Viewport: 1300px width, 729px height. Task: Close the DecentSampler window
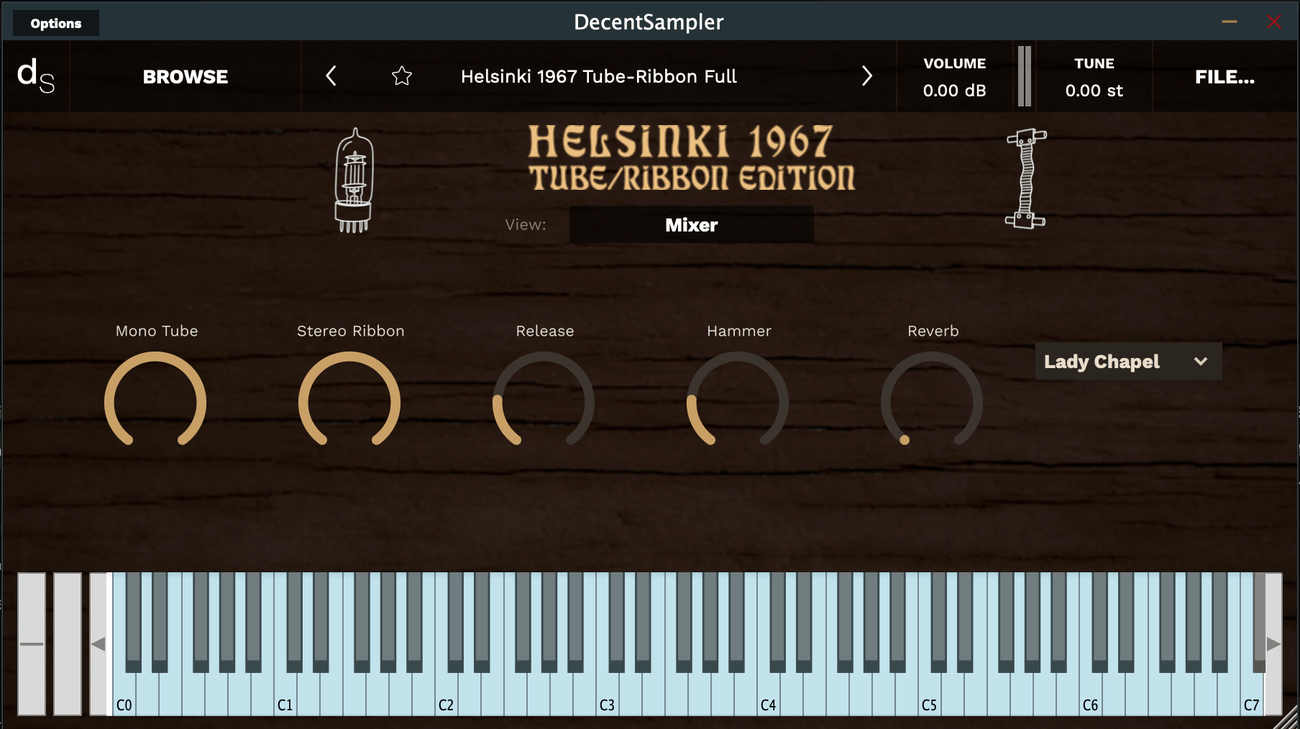[x=1274, y=22]
